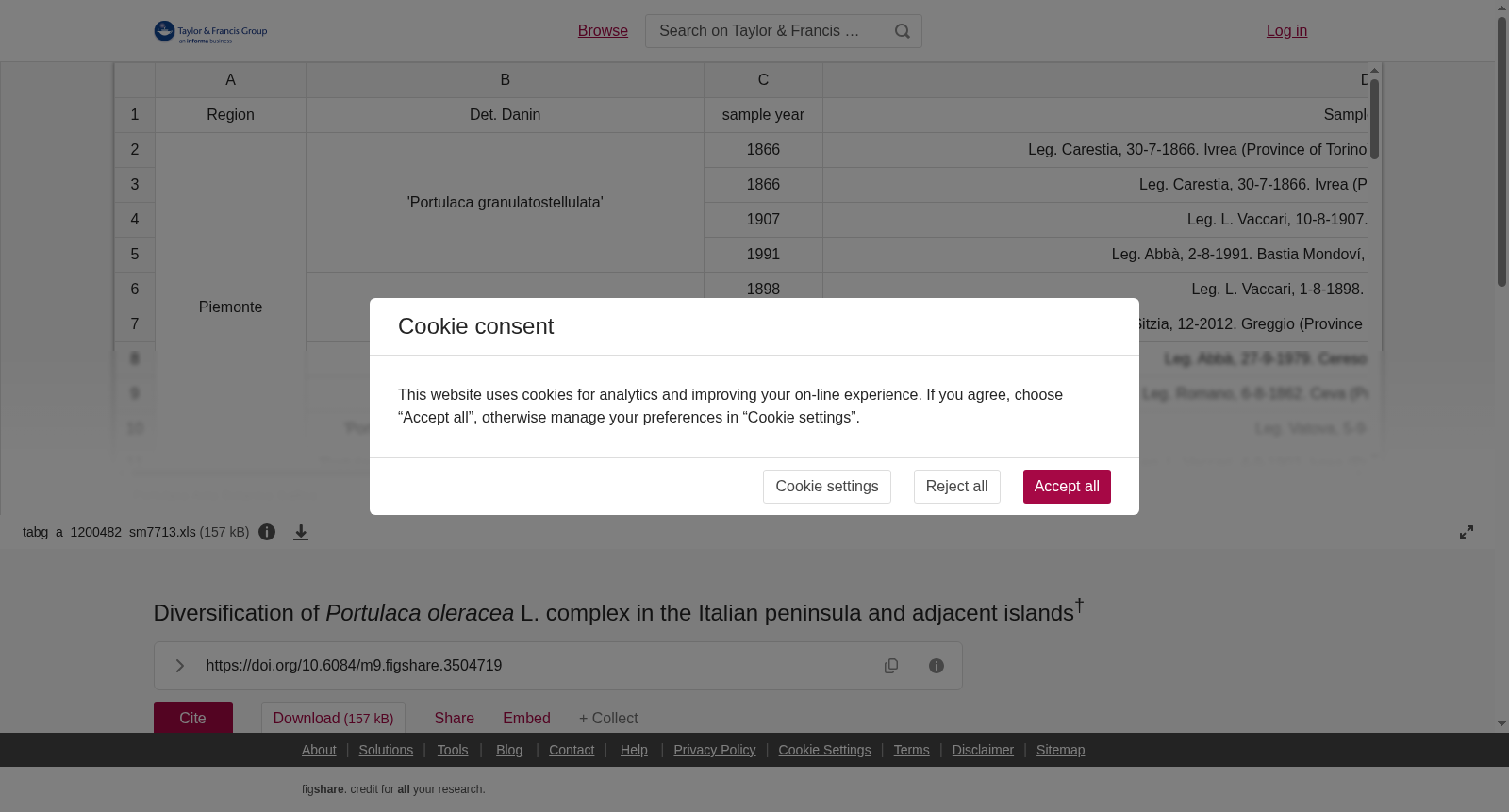This screenshot has width=1509, height=812.
Task: Click the 'Piemonte' cell
Action: (x=230, y=307)
